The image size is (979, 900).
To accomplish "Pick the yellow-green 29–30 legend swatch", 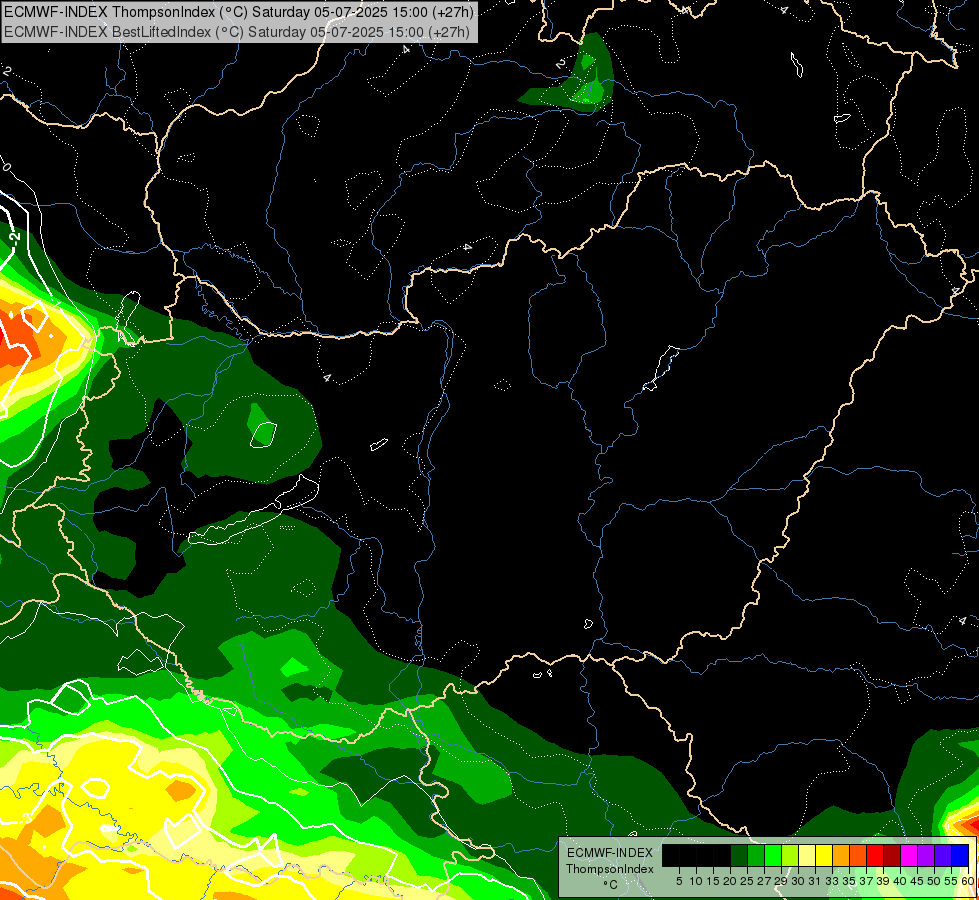I will (x=790, y=855).
